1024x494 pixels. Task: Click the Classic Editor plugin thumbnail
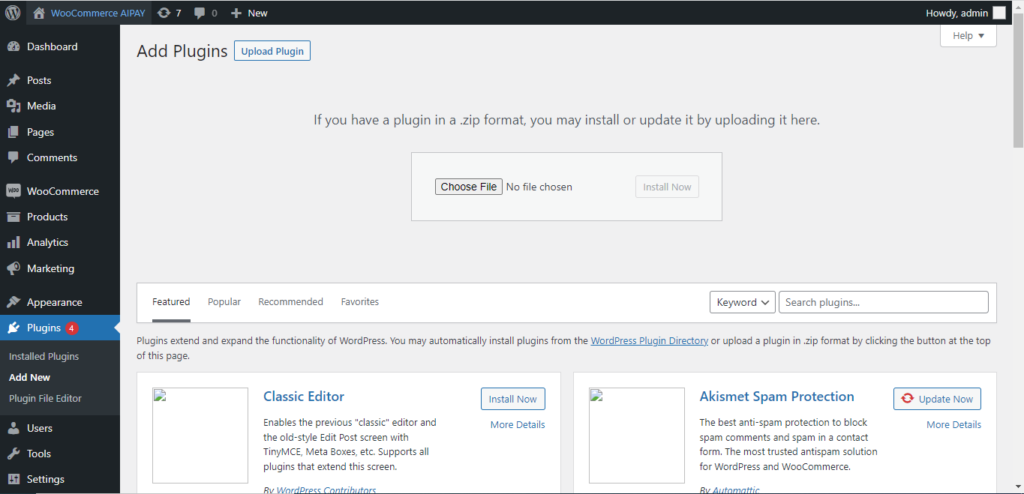tap(200, 435)
